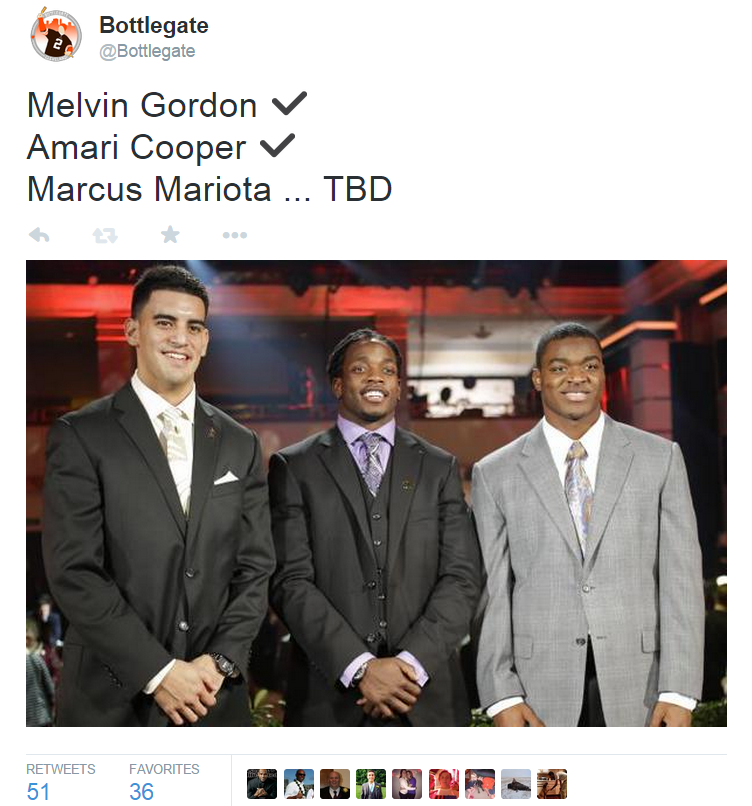Screen dimensions: 752x806
Task: Select the tweet text mentioning Marcus Mariota
Action: pos(210,189)
